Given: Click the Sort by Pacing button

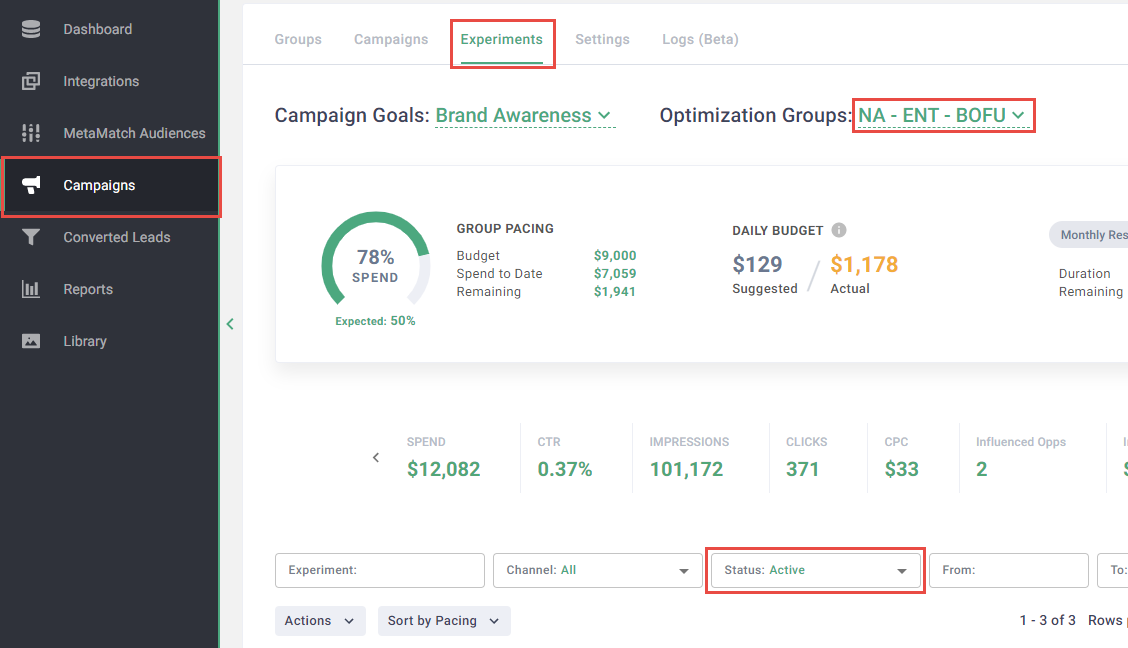Looking at the screenshot, I should [444, 621].
